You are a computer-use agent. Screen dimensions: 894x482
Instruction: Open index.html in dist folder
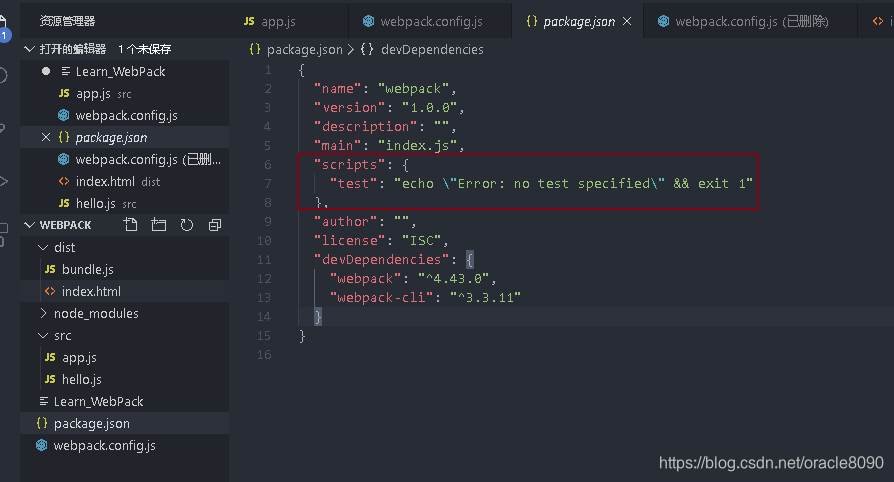coord(124,291)
